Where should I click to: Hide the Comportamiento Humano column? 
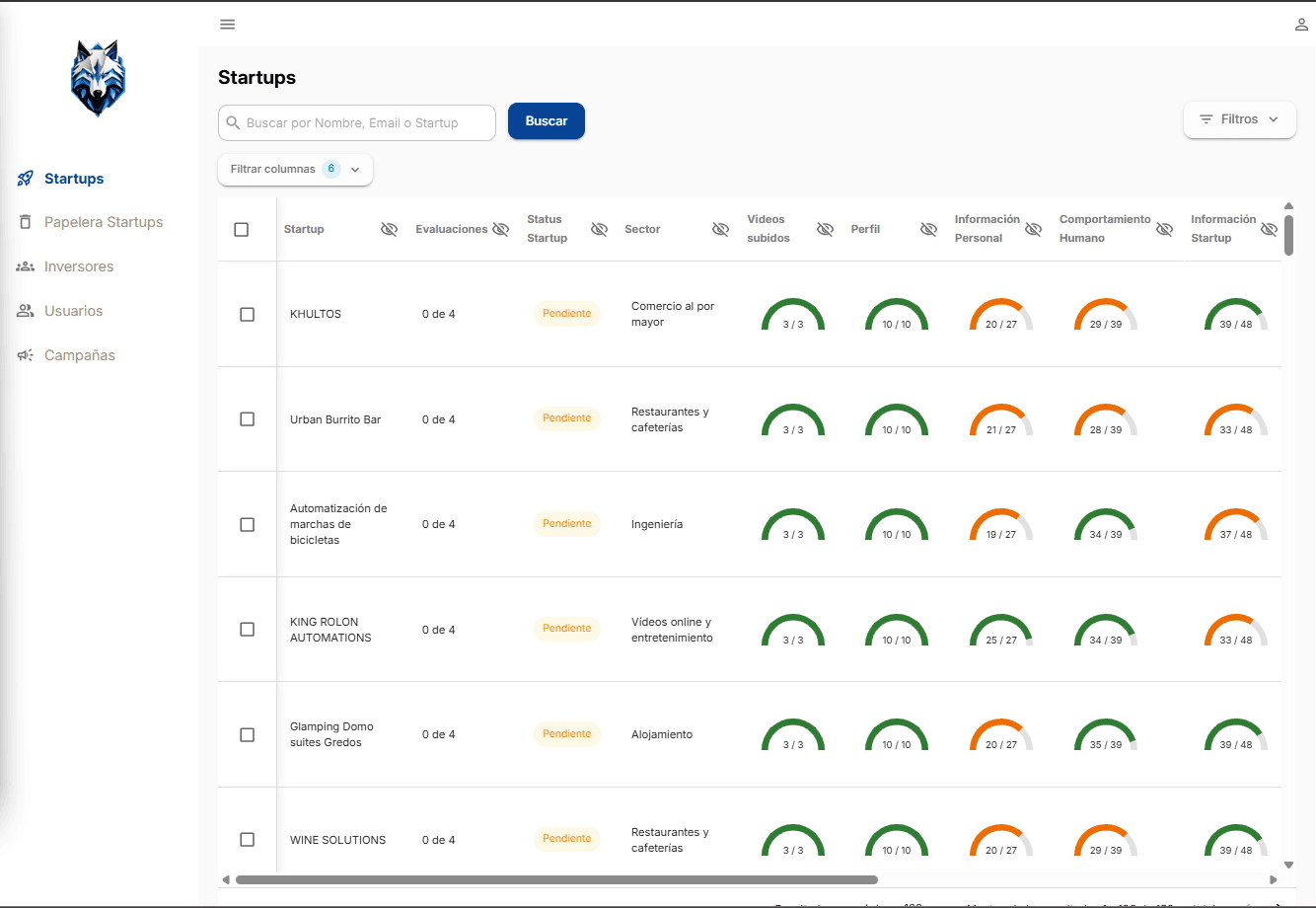(x=1164, y=229)
